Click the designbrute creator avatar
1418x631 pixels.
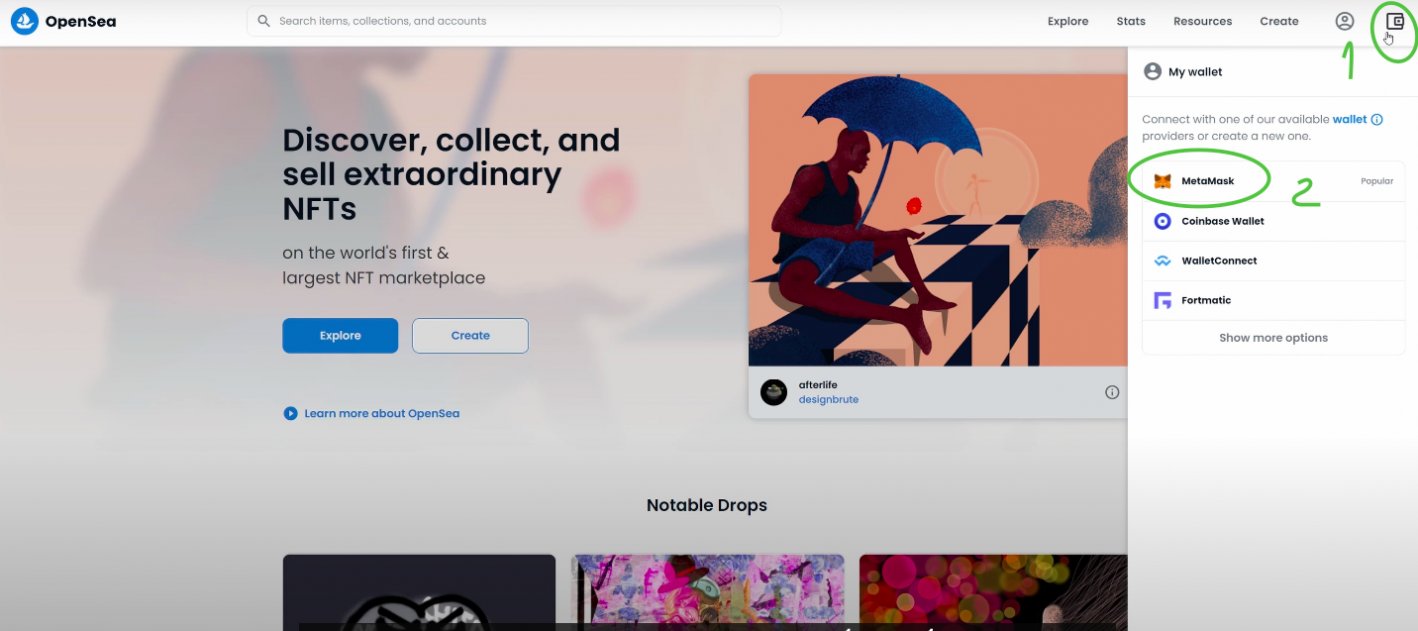click(x=774, y=392)
